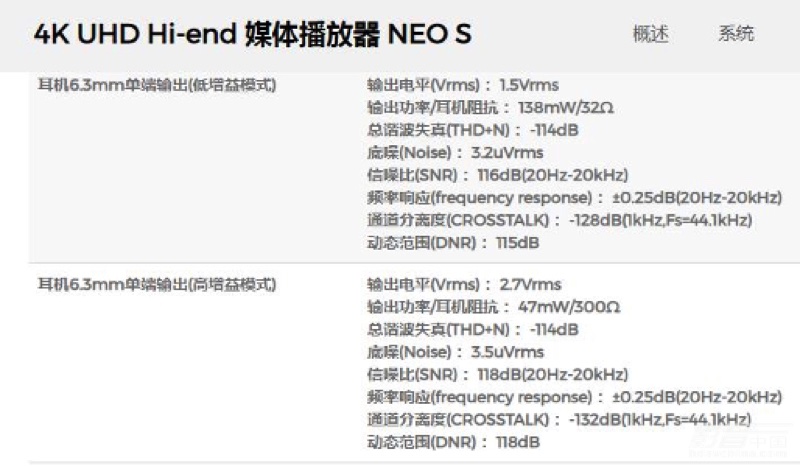Click the DNR 118dB line
Image resolution: width=800 pixels, height=466 pixels.
tap(453, 442)
